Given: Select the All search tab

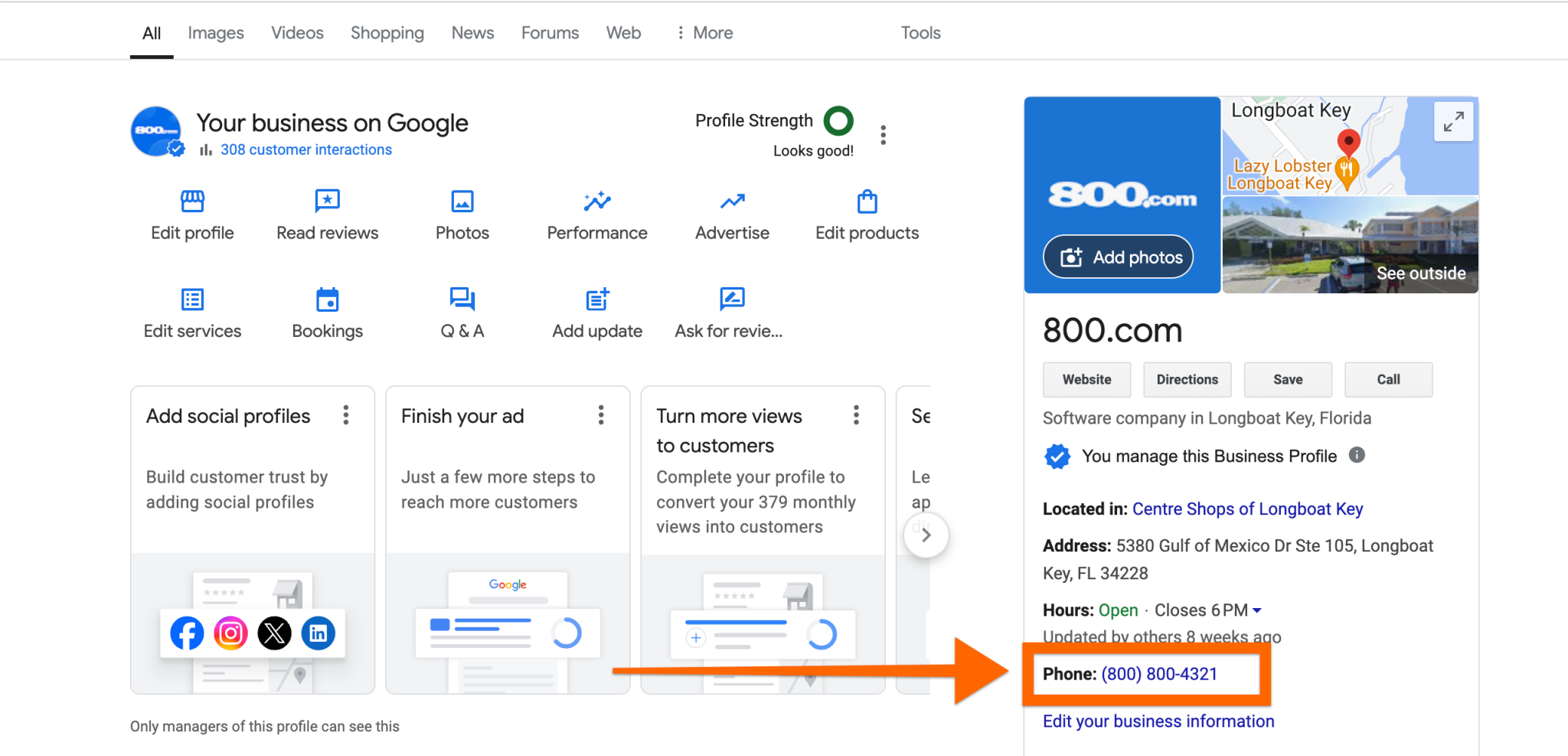Looking at the screenshot, I should click(x=152, y=33).
